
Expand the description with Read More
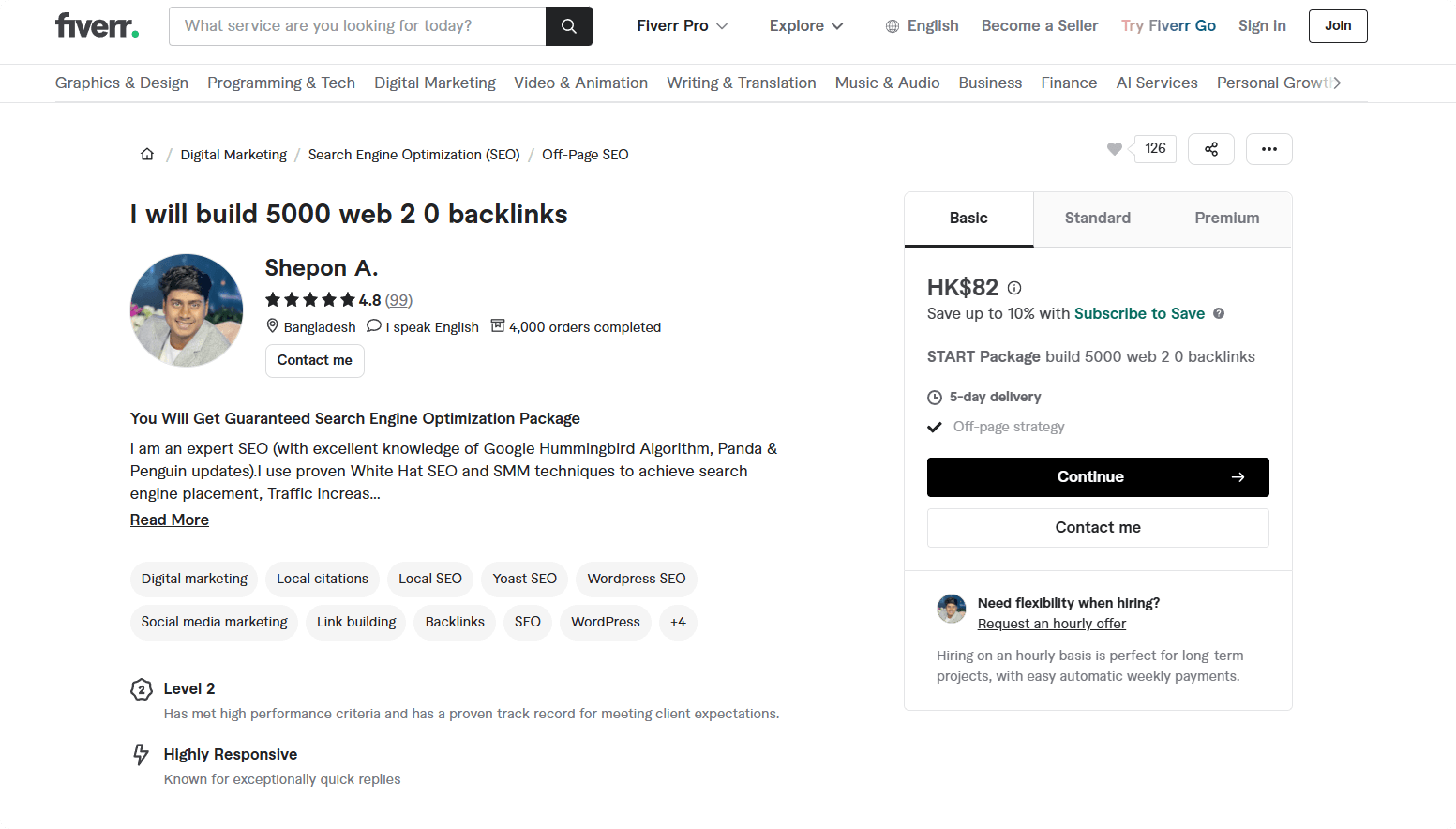170,520
